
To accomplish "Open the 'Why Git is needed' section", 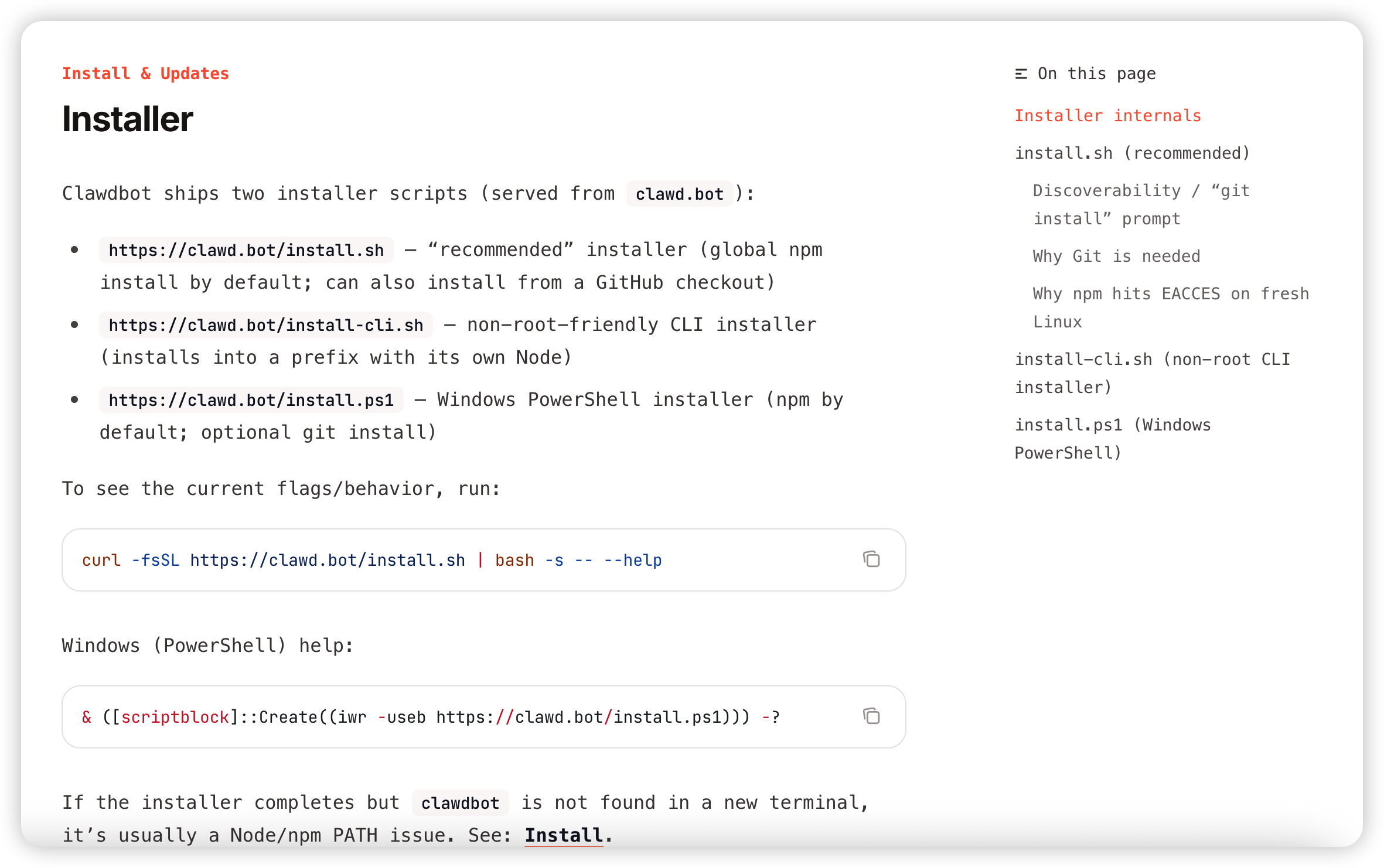I will [1116, 257].
